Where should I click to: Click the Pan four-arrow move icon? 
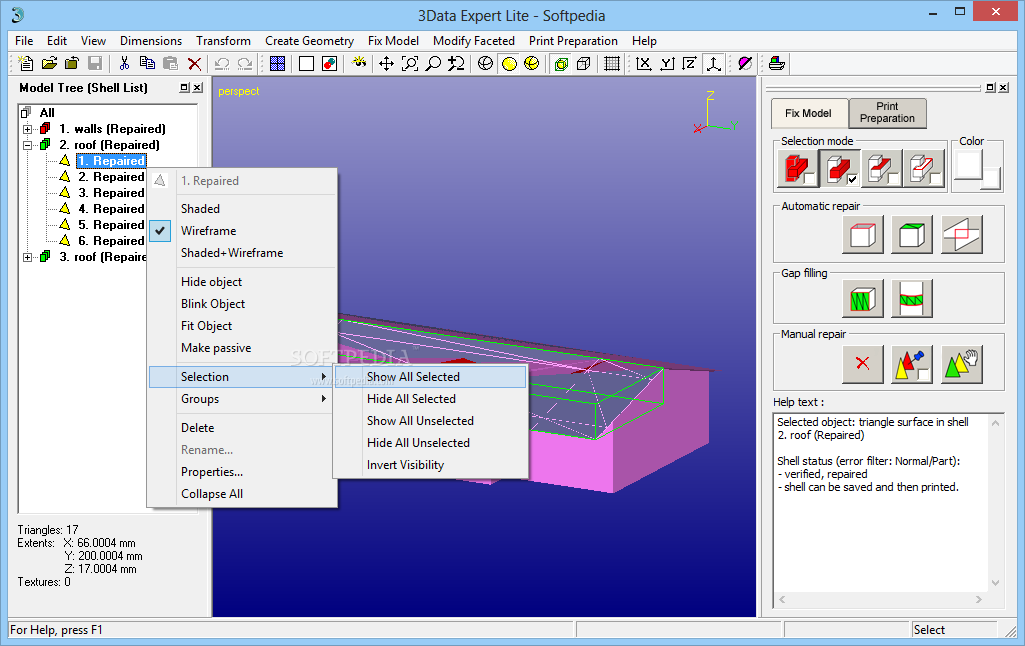[386, 63]
